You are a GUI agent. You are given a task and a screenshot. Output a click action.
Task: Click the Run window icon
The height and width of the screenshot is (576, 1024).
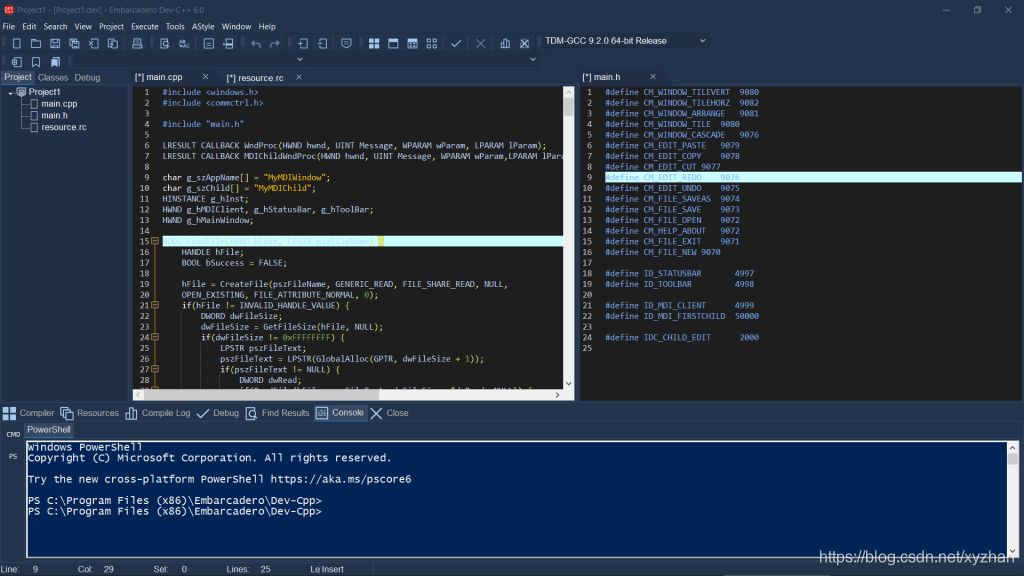click(x=393, y=44)
